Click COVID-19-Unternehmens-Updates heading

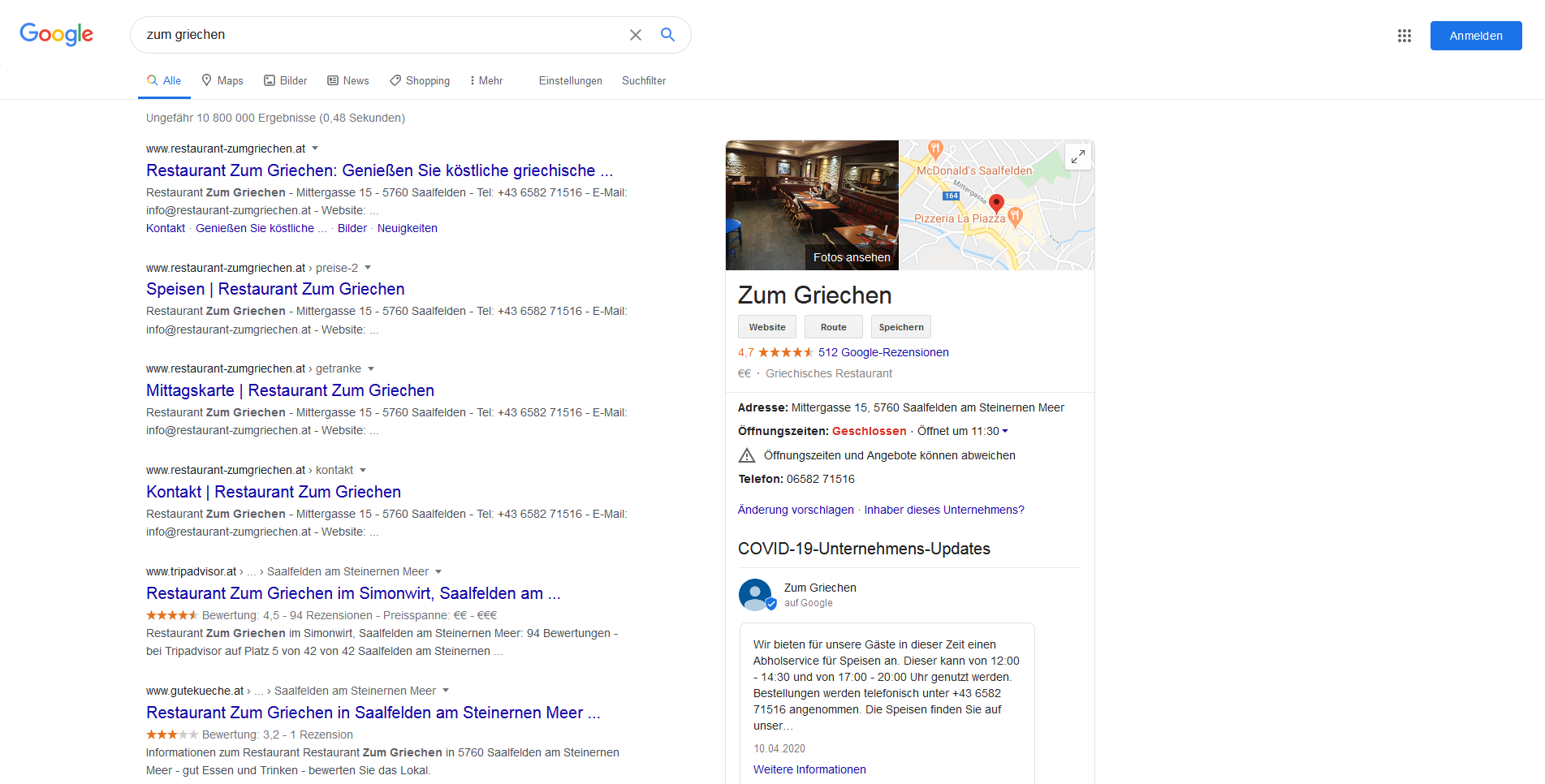(x=864, y=549)
